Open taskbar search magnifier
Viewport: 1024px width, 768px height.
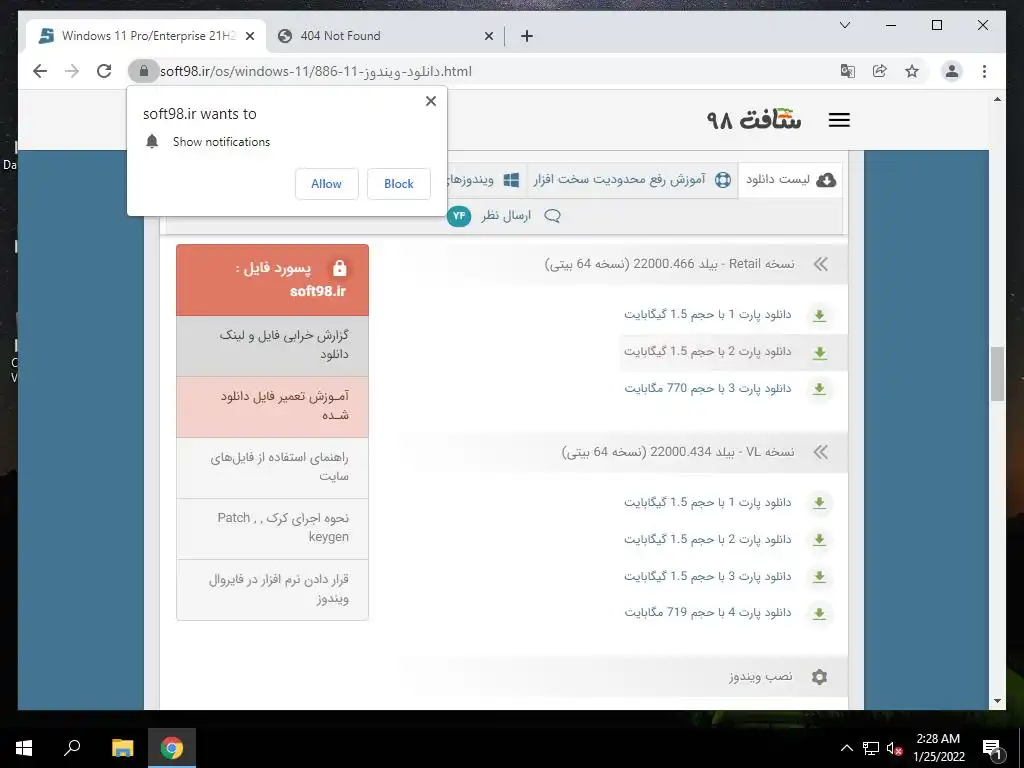point(72,748)
